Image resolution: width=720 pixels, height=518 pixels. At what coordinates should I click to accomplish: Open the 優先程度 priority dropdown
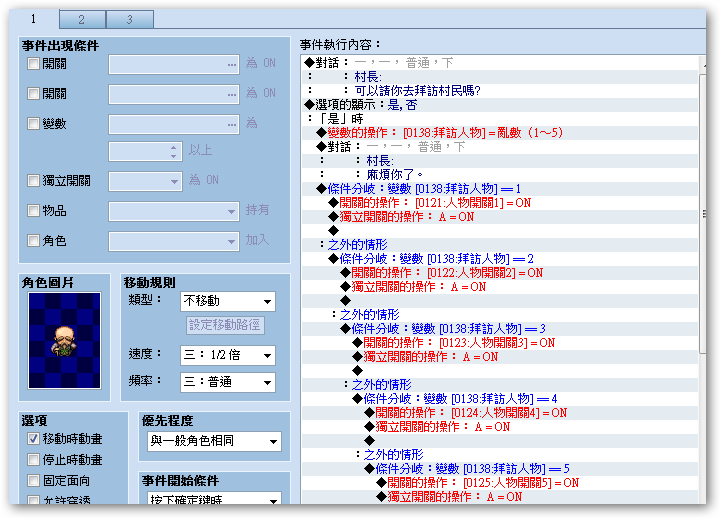point(214,441)
